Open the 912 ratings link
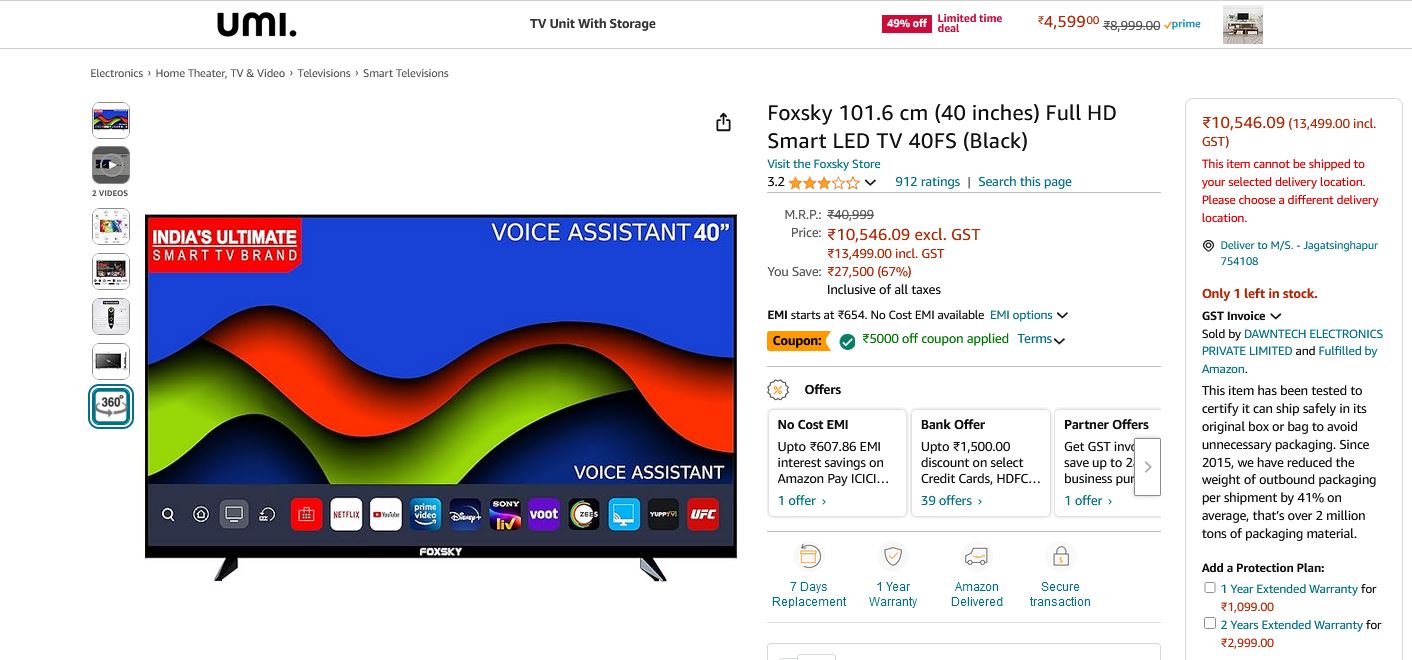 pos(927,182)
